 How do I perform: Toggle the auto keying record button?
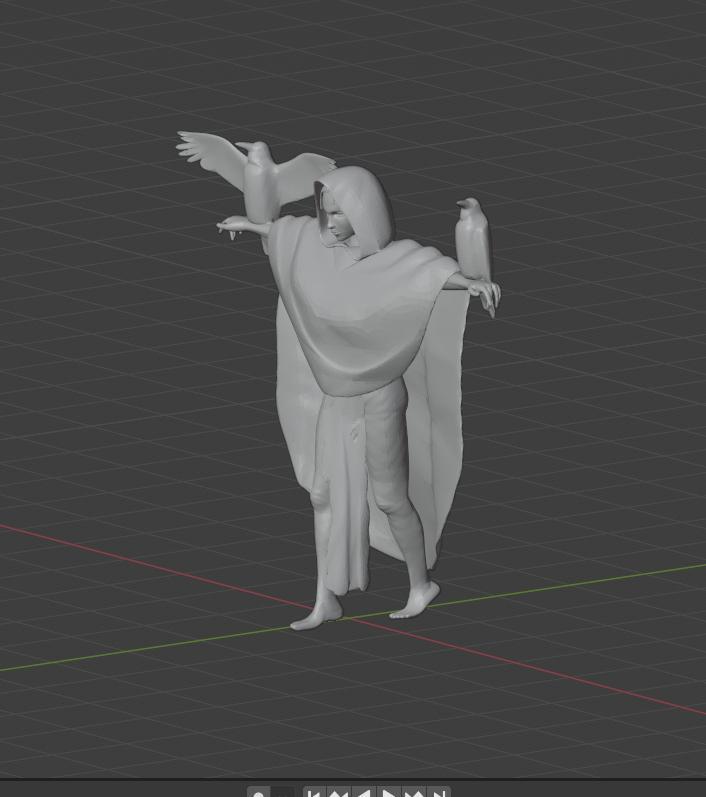pyautogui.click(x=258, y=793)
